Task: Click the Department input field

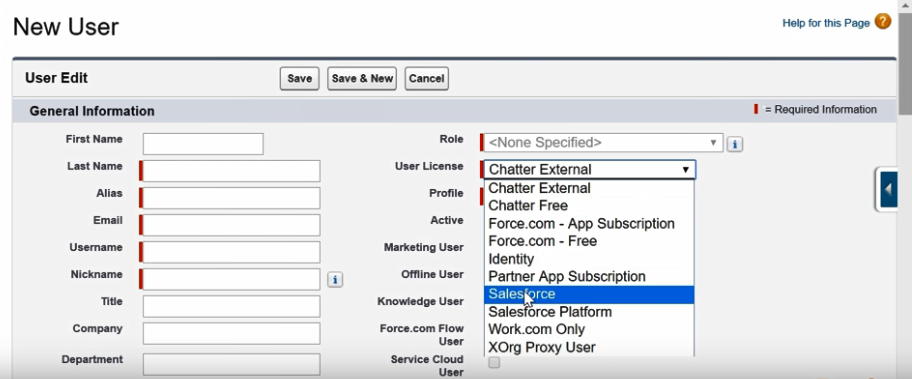Action: coord(231,364)
